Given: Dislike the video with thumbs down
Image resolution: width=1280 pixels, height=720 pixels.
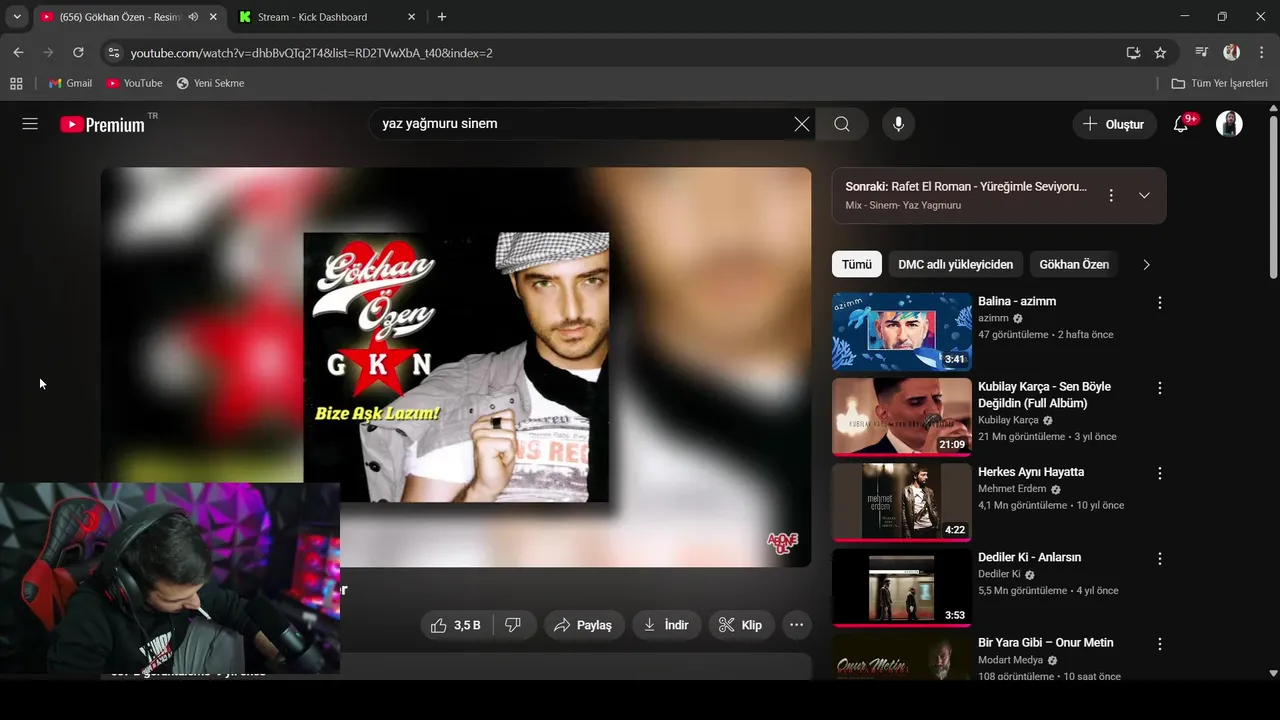Looking at the screenshot, I should tap(513, 625).
